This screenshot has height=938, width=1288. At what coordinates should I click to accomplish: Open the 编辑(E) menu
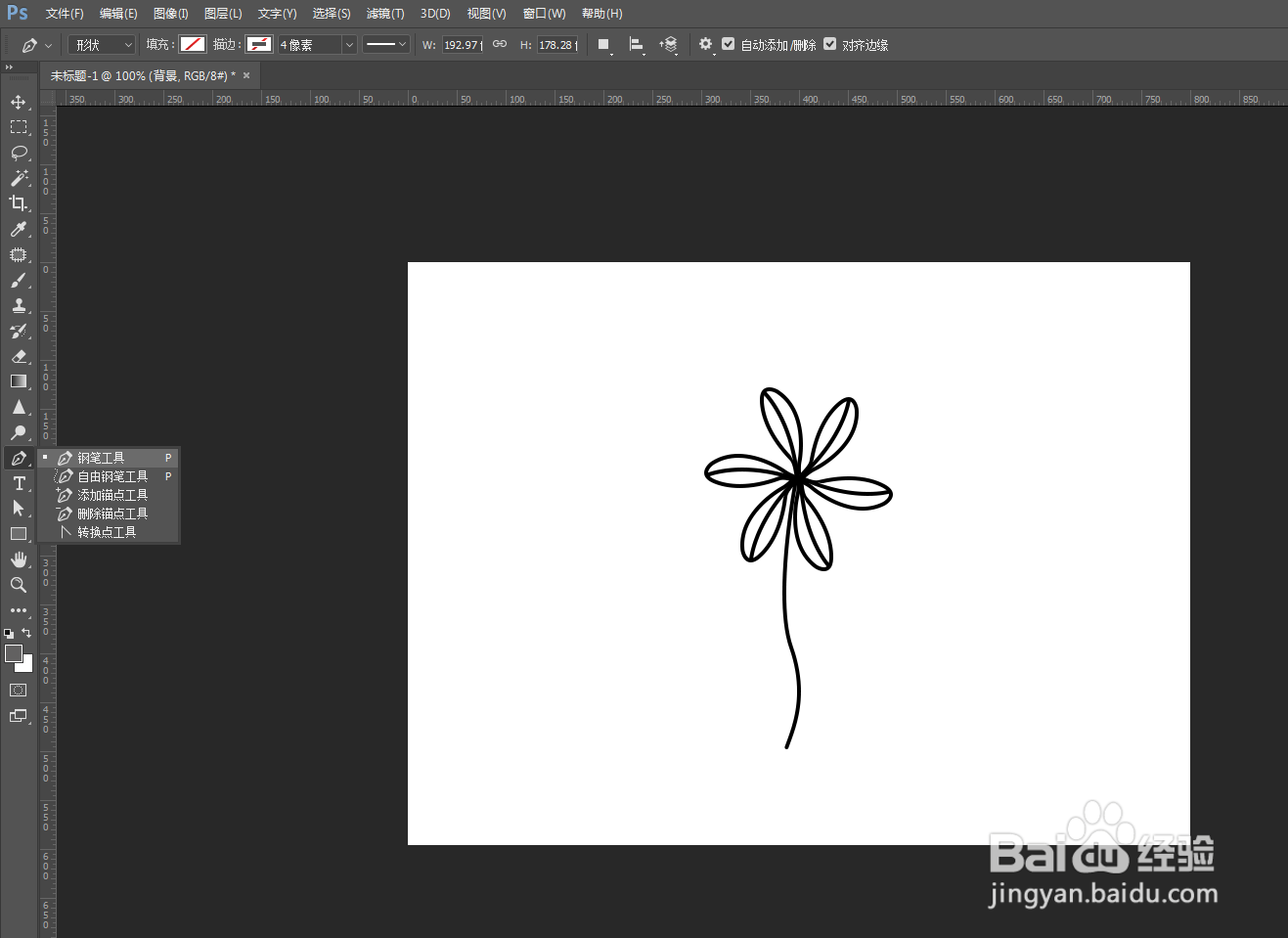[x=118, y=14]
